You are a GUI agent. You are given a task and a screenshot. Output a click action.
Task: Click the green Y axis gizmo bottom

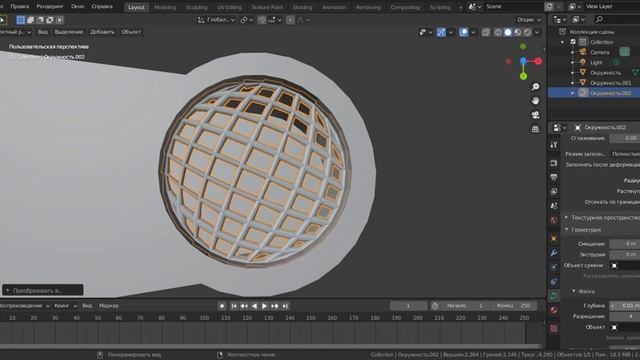coord(523,76)
